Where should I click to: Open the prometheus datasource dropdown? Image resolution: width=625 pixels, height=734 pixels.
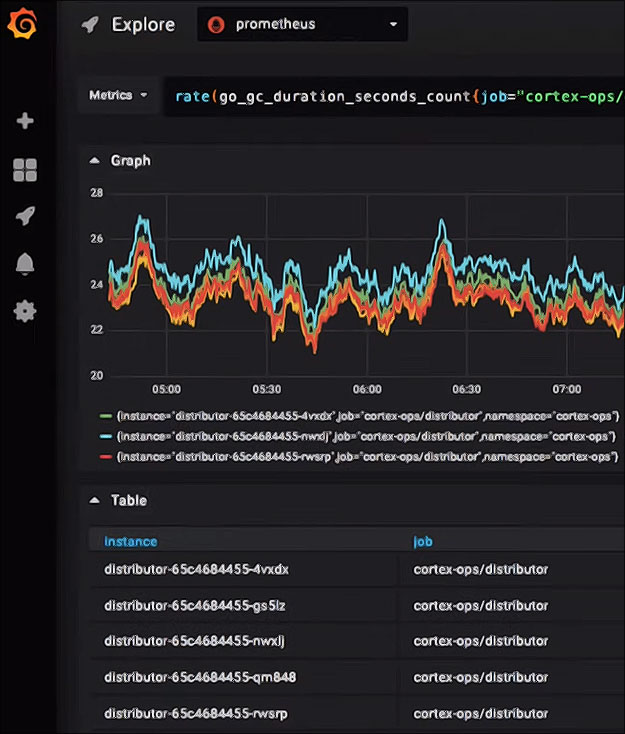tap(302, 24)
